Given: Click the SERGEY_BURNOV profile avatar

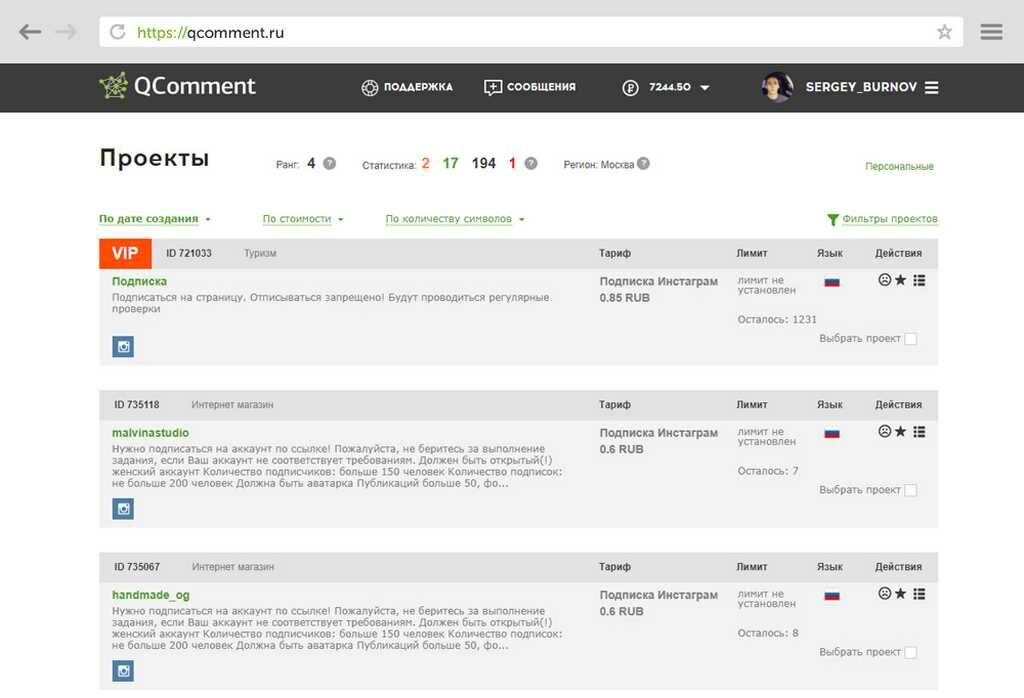Looking at the screenshot, I should coord(777,87).
